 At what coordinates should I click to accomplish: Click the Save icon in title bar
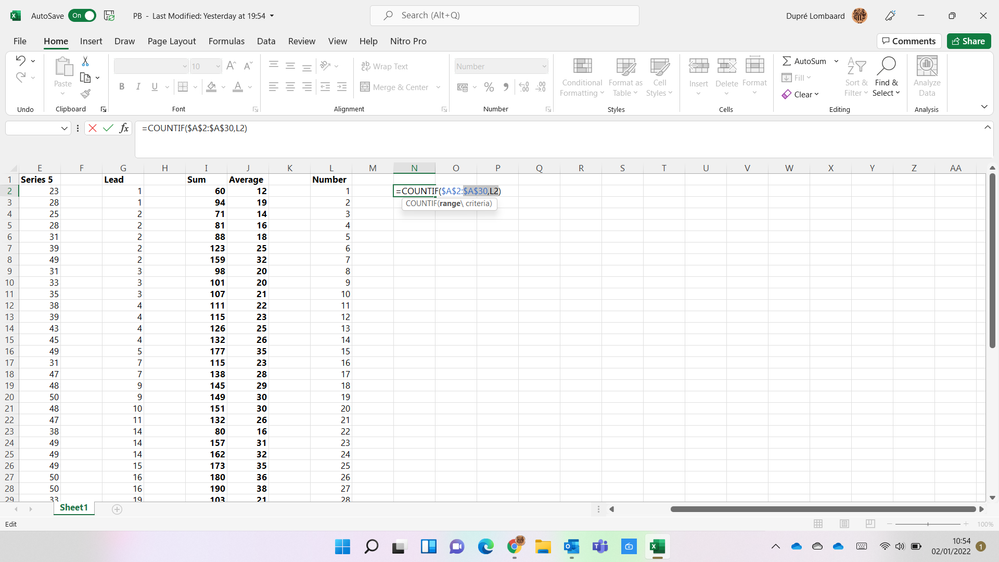tap(109, 15)
